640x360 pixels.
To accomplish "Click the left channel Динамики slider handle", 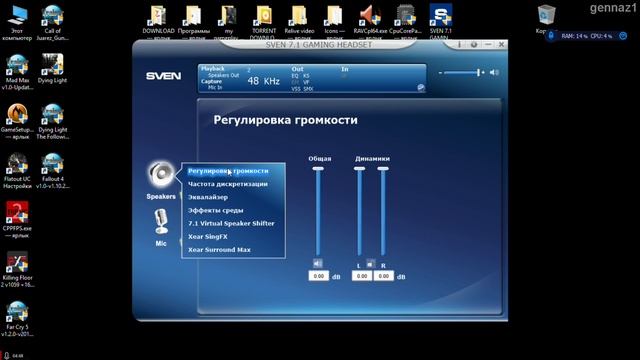I will [360, 169].
